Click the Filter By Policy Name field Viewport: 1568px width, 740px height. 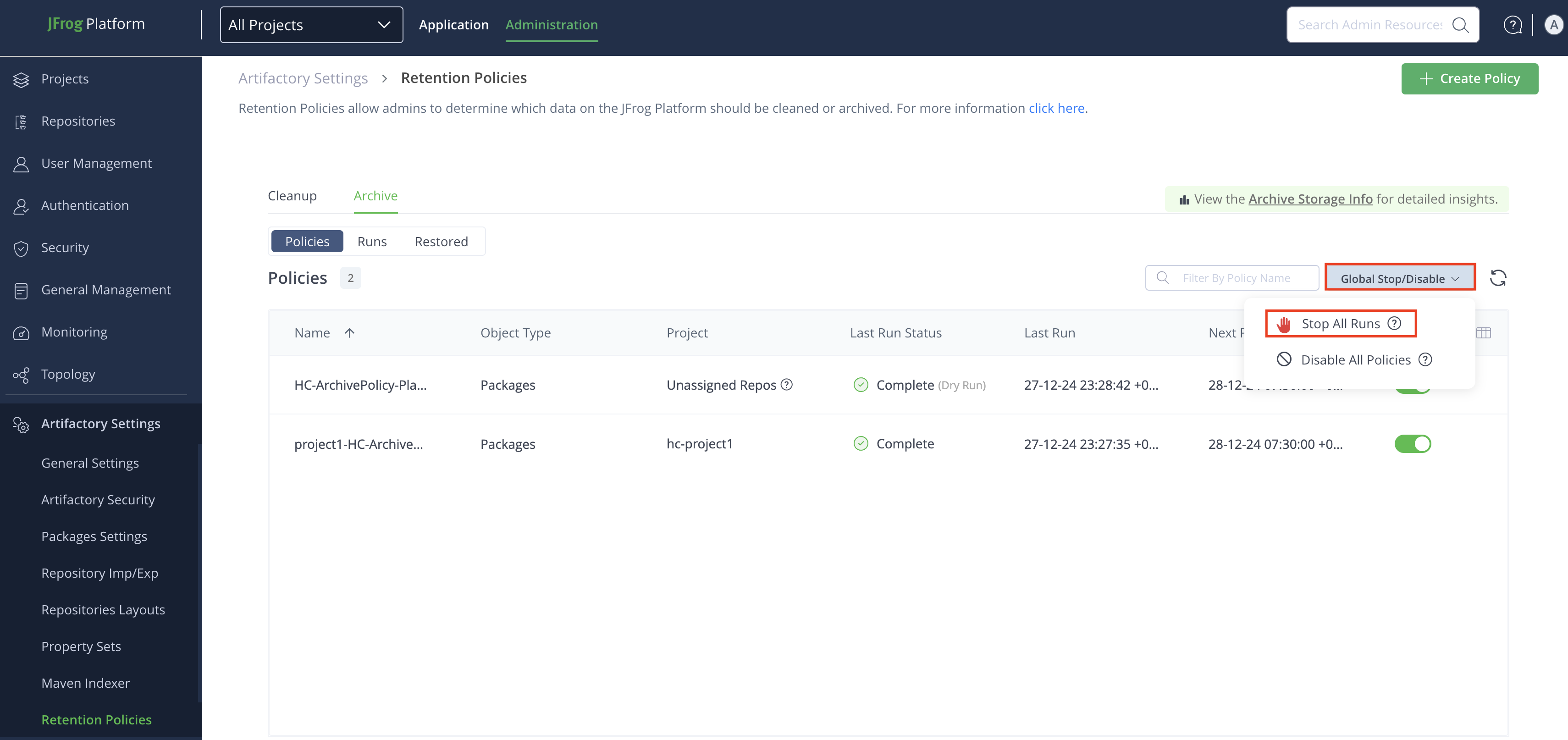point(1236,278)
